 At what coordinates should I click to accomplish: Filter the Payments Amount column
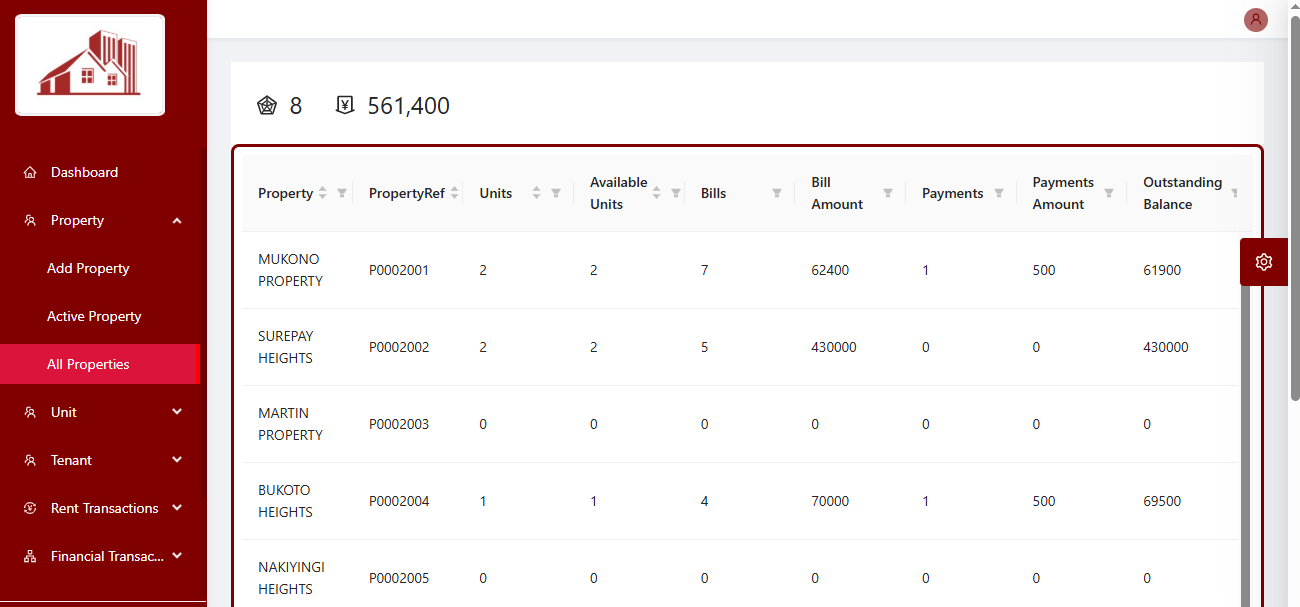(x=1109, y=193)
